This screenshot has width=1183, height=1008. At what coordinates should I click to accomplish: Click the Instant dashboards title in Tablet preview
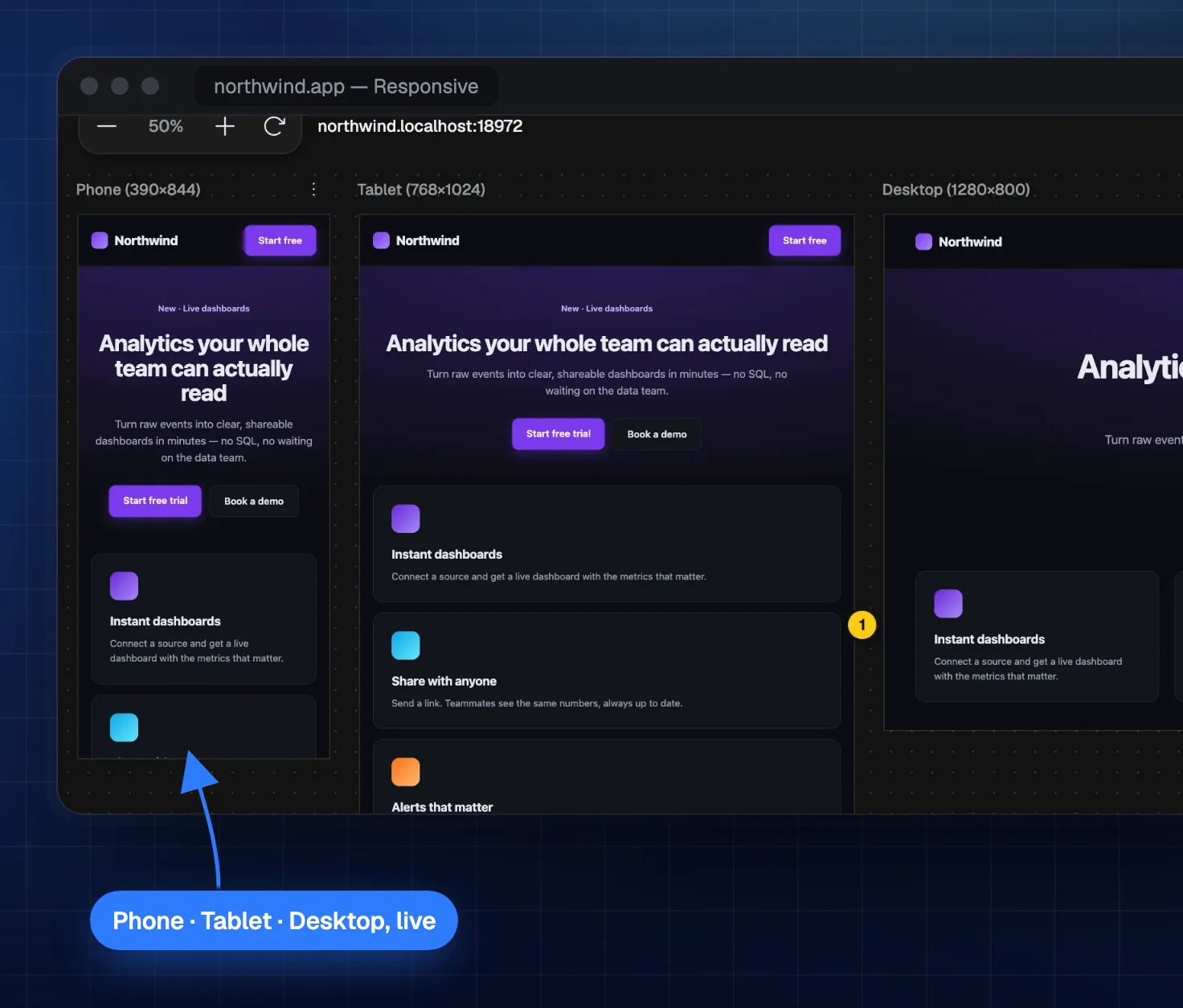pos(447,555)
